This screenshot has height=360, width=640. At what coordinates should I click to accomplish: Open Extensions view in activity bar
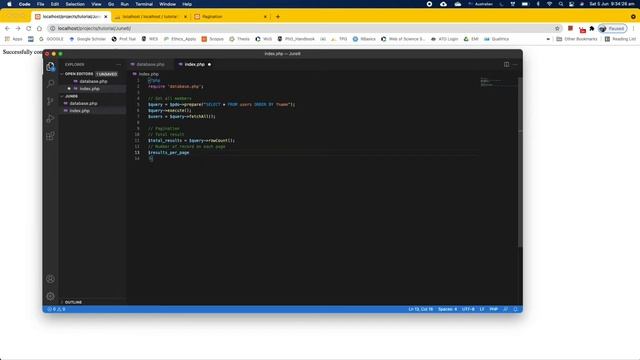tap(50, 136)
